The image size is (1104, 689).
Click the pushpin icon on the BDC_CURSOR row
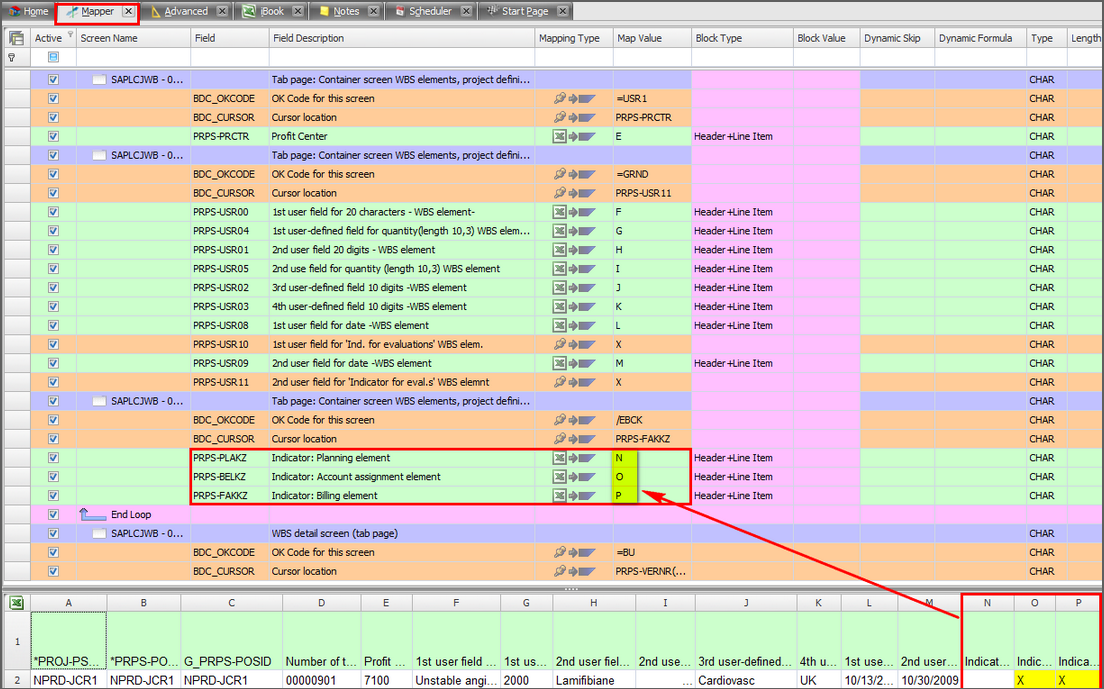(x=560, y=117)
